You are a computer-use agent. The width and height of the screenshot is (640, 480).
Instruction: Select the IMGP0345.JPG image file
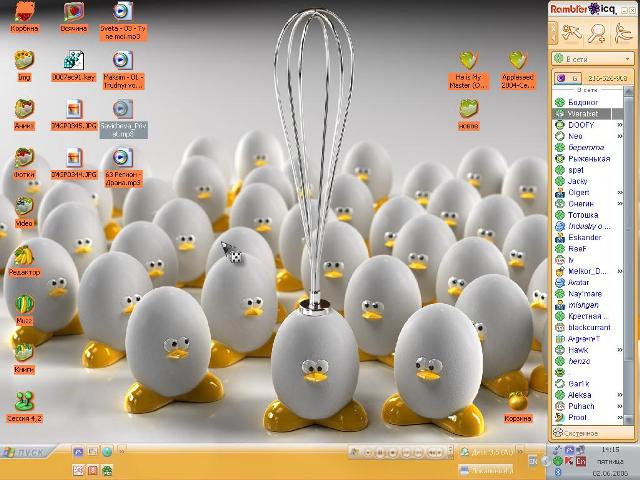coord(74,114)
